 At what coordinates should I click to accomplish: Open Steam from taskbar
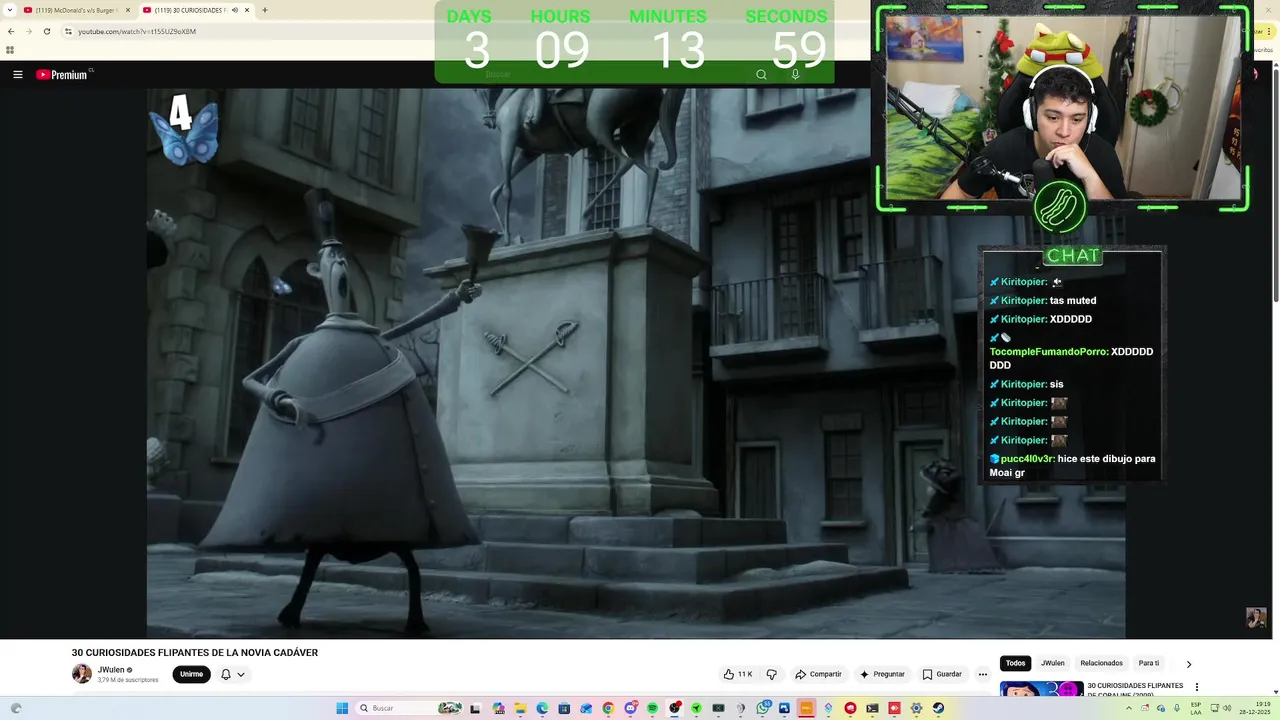(x=938, y=708)
